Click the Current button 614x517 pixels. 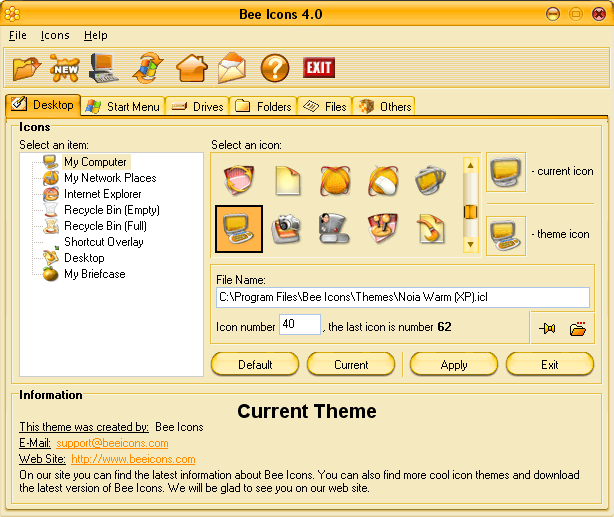point(351,364)
